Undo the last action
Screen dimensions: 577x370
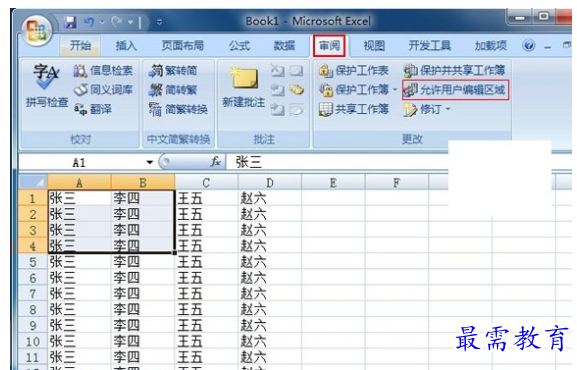tap(89, 22)
